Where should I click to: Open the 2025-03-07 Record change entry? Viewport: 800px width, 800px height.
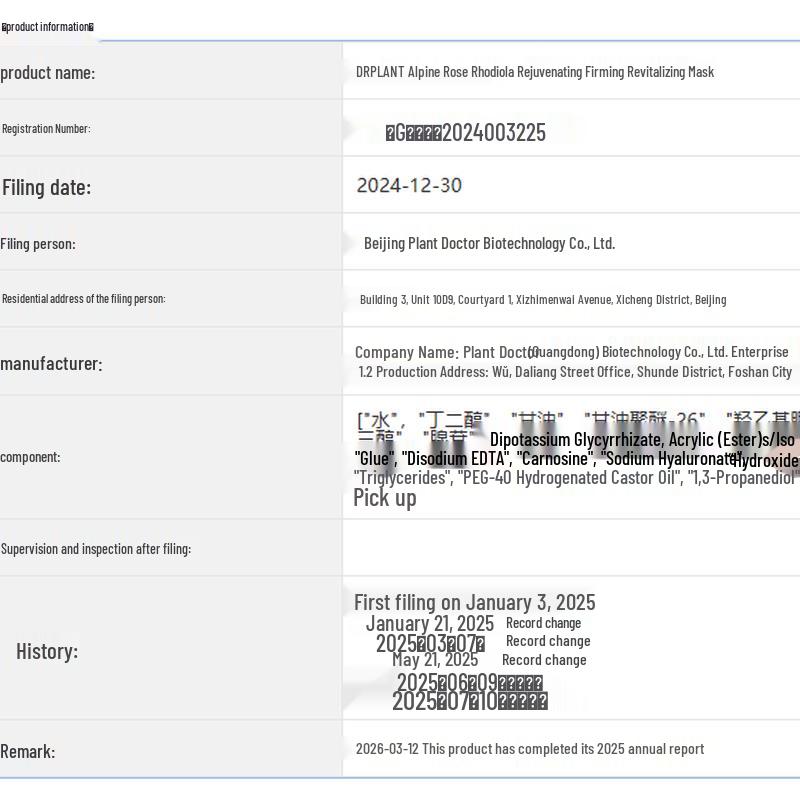coord(548,641)
